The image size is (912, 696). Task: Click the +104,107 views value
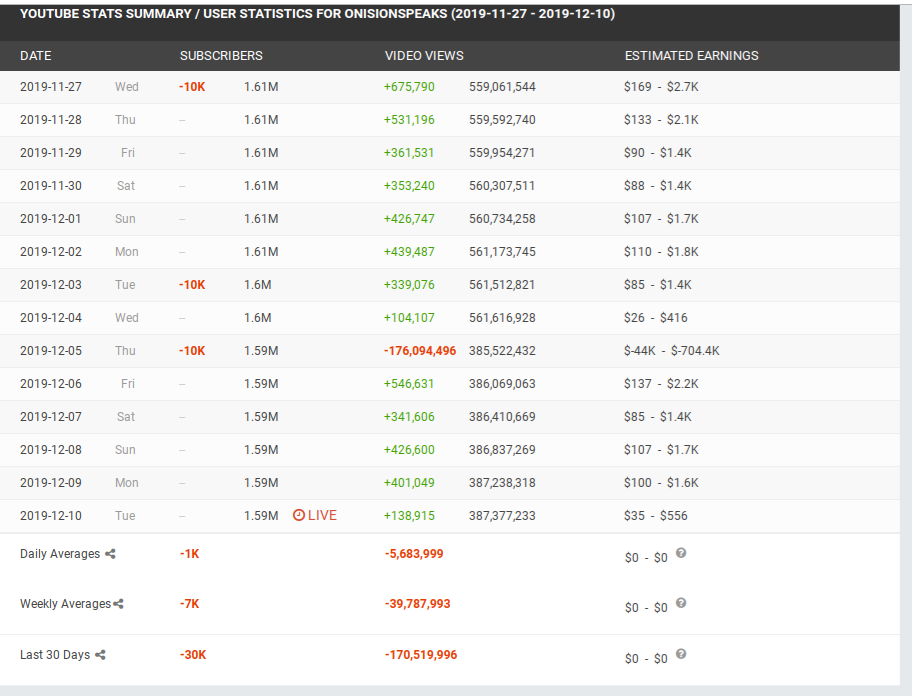point(409,318)
